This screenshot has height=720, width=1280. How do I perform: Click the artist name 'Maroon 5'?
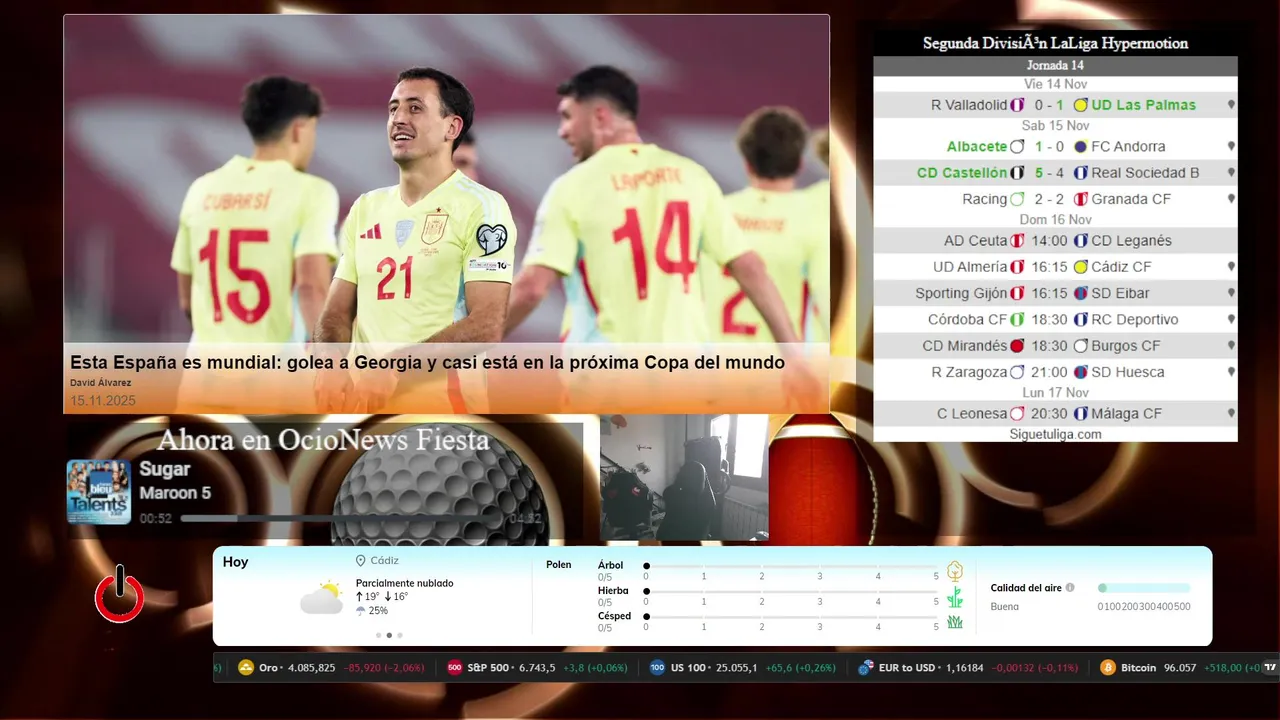(175, 493)
